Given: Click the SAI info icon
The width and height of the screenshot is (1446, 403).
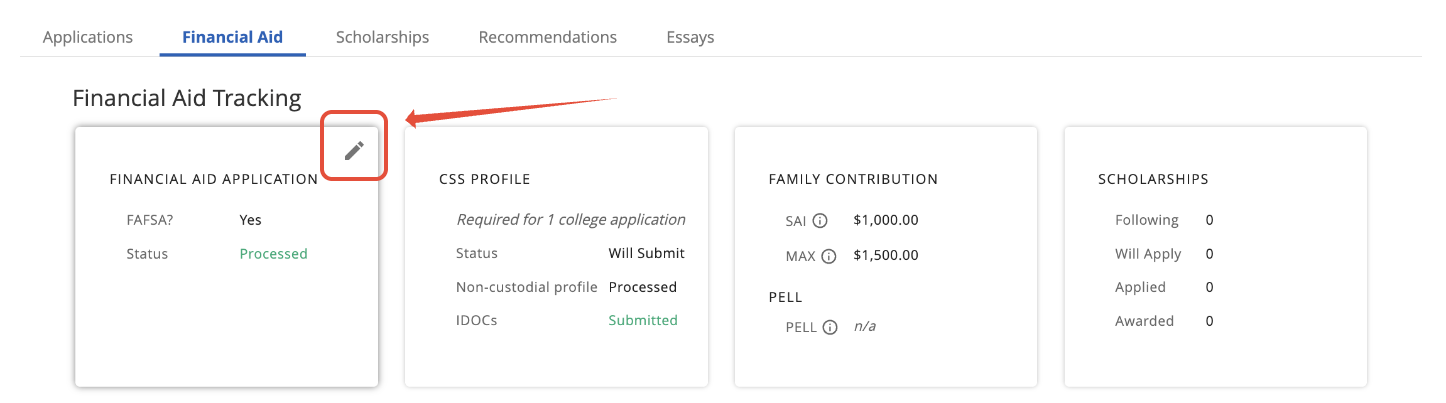Looking at the screenshot, I should pyautogui.click(x=820, y=221).
